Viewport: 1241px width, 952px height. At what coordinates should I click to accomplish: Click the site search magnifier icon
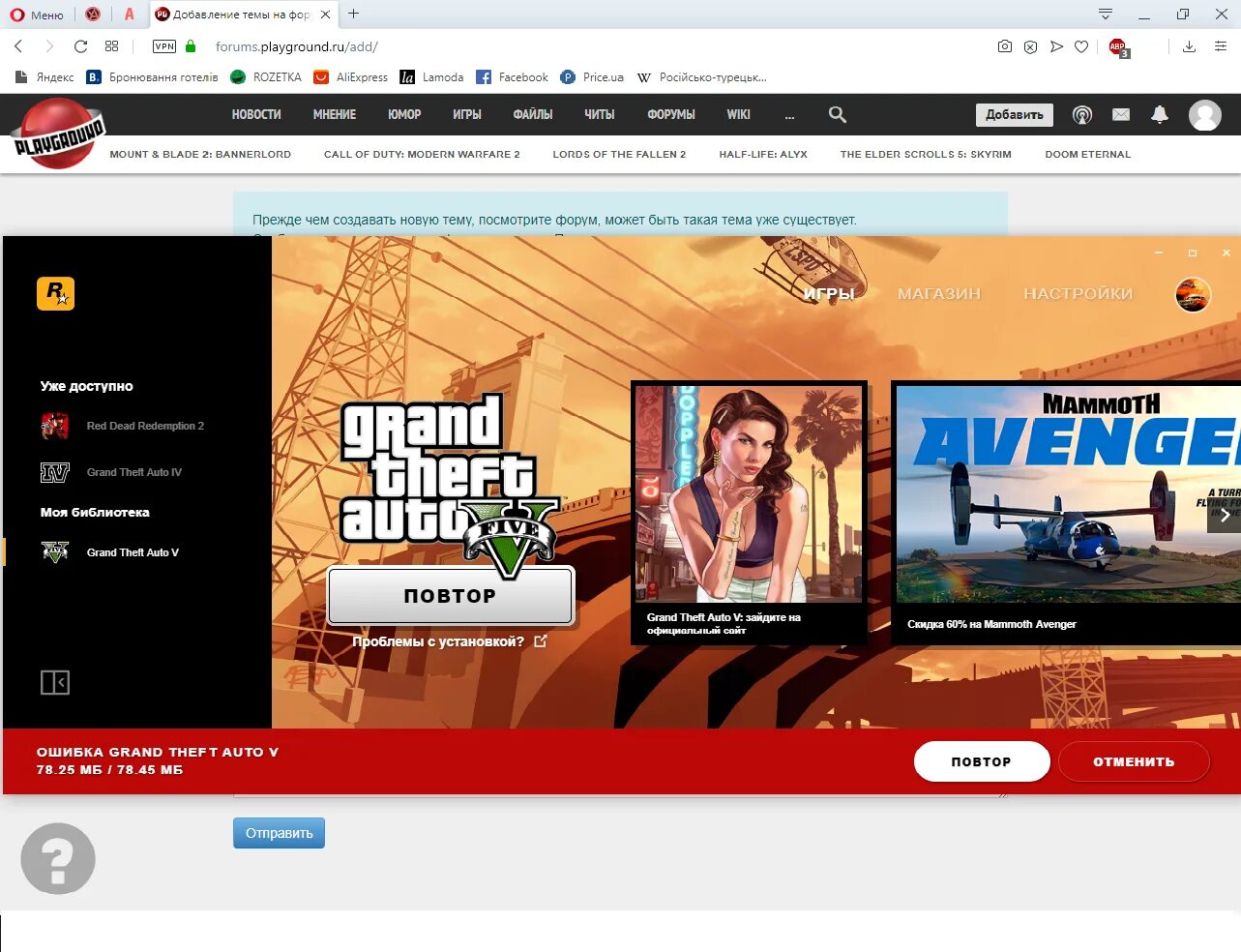pyautogui.click(x=838, y=114)
